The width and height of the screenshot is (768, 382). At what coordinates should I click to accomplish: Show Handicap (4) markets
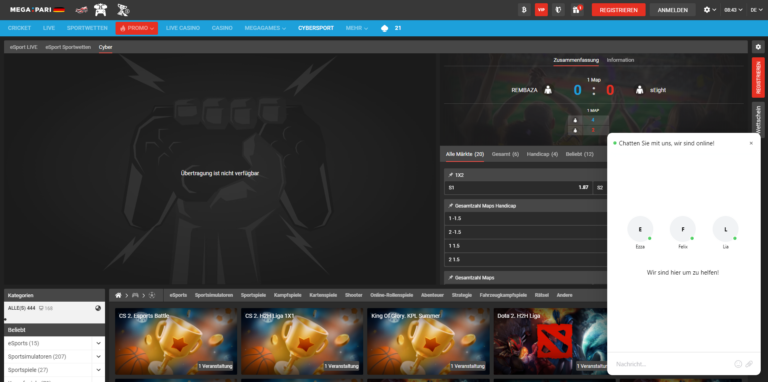click(x=542, y=154)
